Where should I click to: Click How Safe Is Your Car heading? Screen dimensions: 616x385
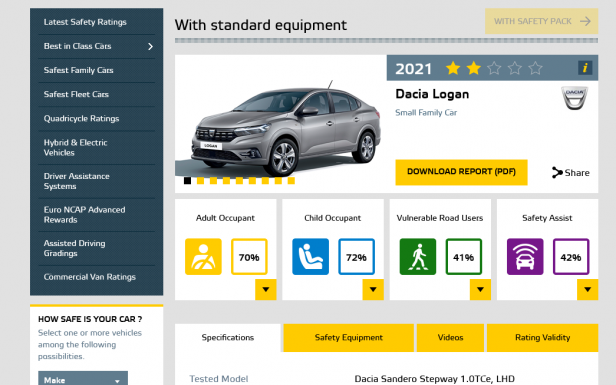pos(90,319)
